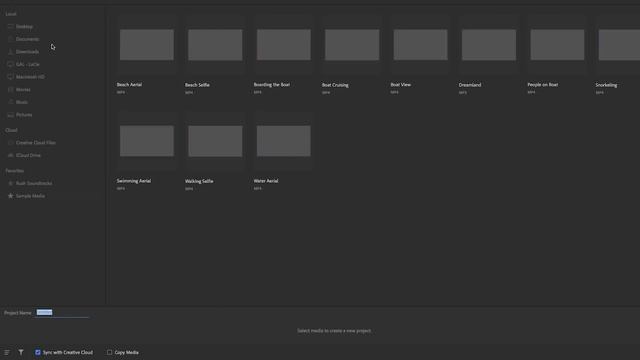Image resolution: width=640 pixels, height=360 pixels.
Task: Select the Snorkeling clip thumbnail
Action: [619, 44]
